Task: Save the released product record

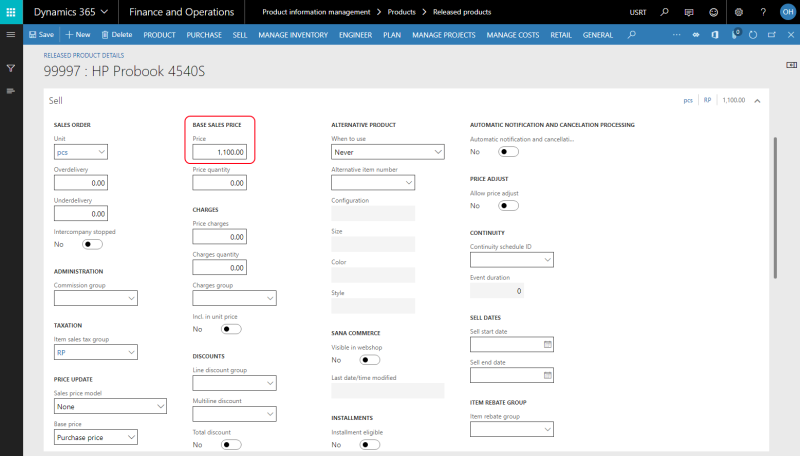Action: click(x=41, y=35)
